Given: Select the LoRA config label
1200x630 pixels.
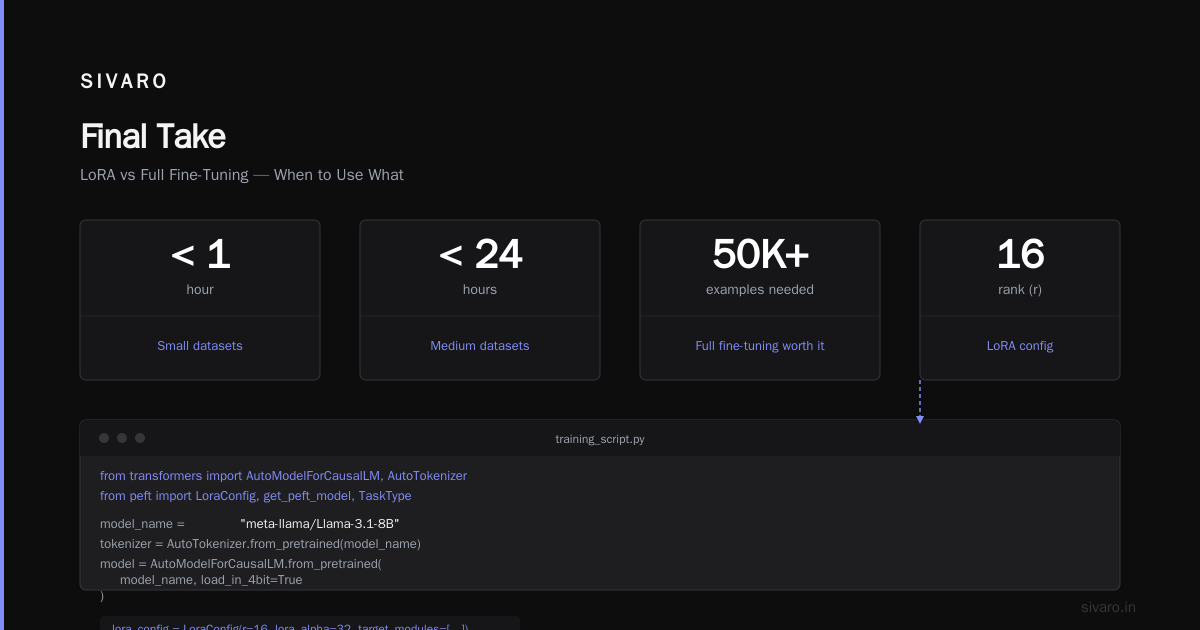Looking at the screenshot, I should point(1020,346).
